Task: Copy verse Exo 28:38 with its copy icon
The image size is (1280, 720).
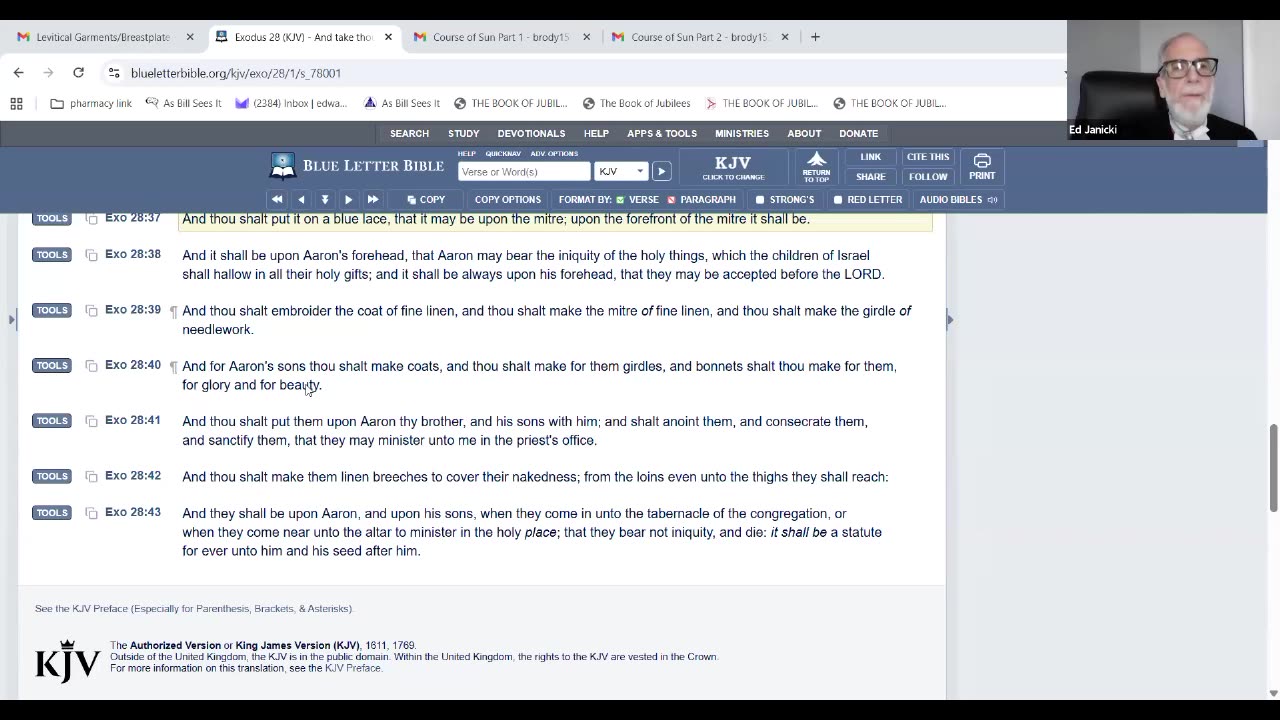Action: tap(91, 255)
